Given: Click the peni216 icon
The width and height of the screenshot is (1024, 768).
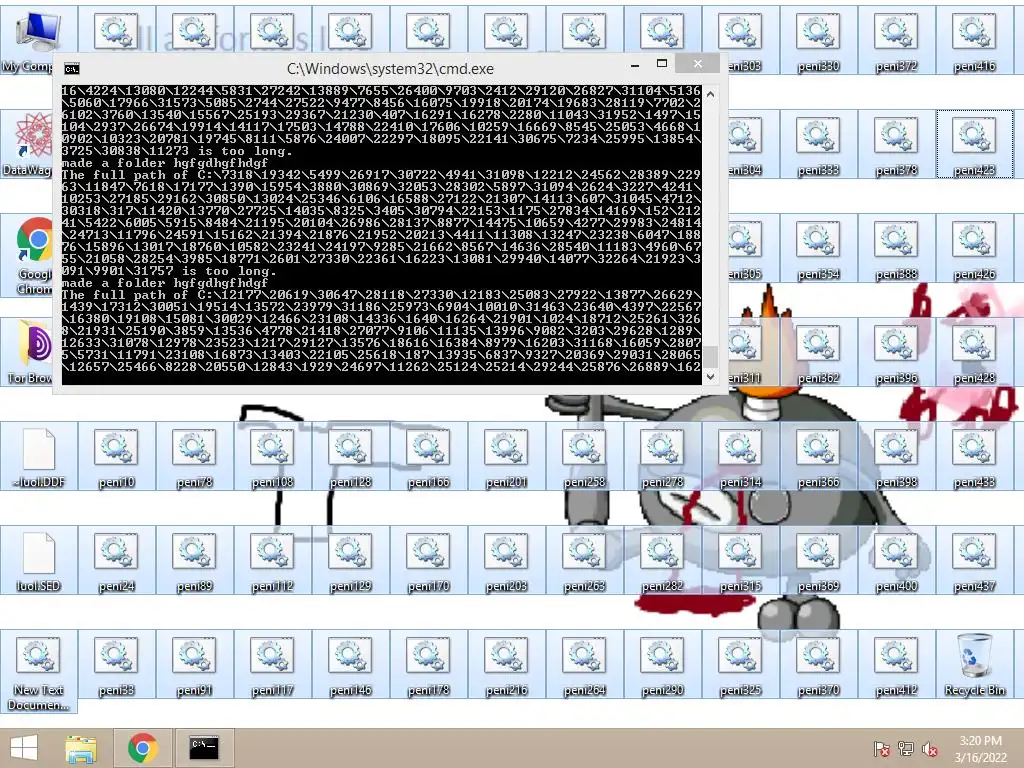Looking at the screenshot, I should 506,665.
